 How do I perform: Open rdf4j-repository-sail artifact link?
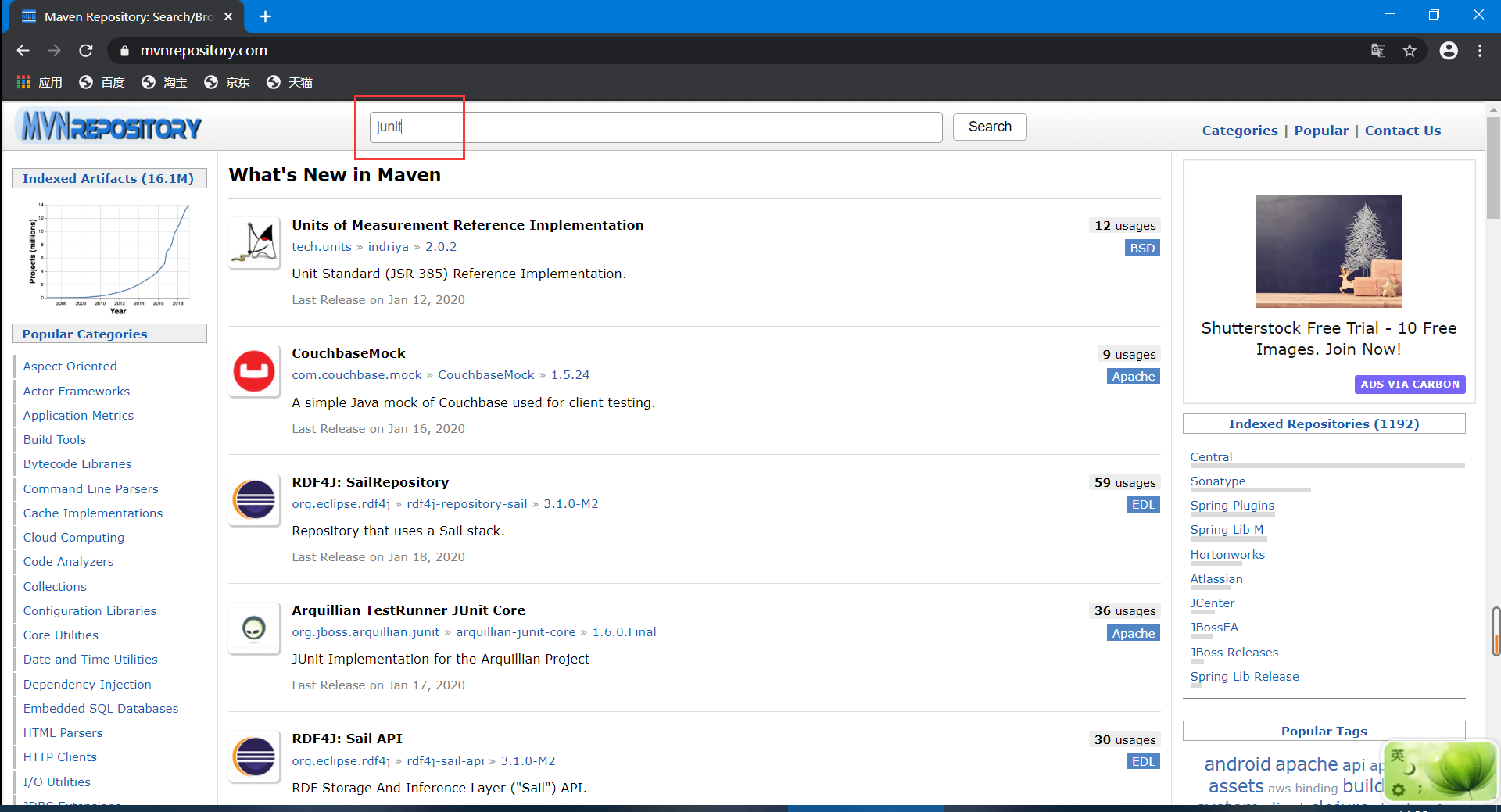pyautogui.click(x=467, y=503)
